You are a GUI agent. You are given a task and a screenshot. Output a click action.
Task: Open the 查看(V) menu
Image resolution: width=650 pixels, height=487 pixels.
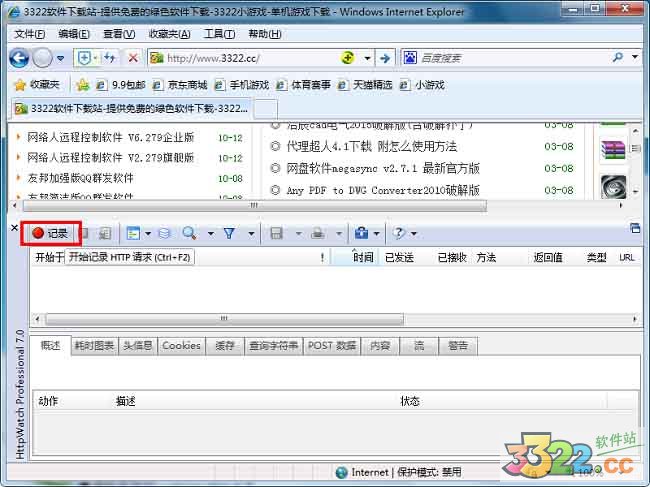119,34
